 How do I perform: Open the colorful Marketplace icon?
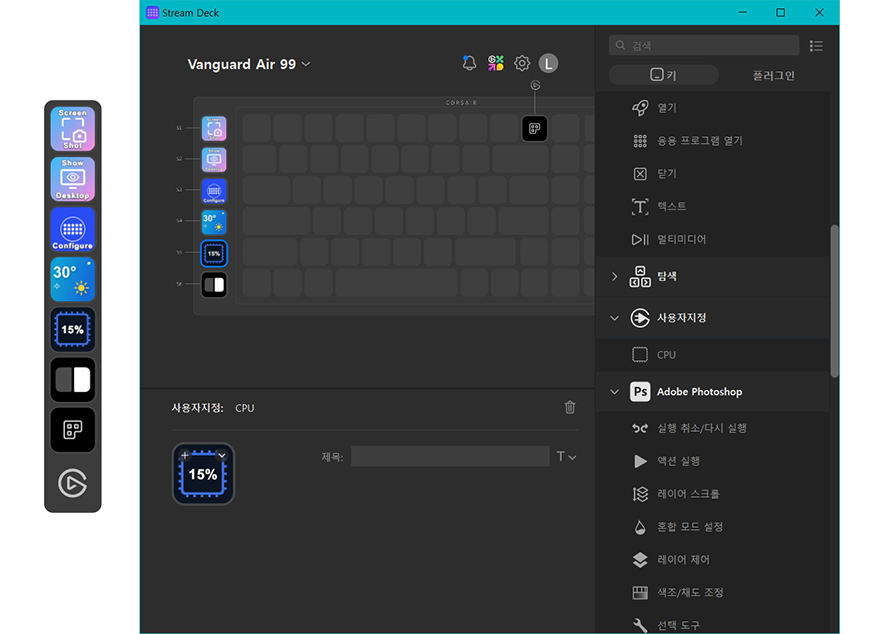[496, 63]
